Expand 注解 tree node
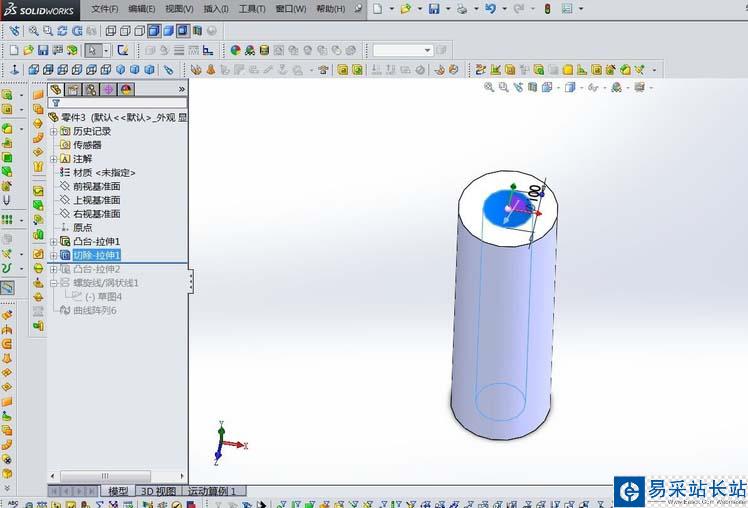Image resolution: width=748 pixels, height=508 pixels. (x=53, y=159)
